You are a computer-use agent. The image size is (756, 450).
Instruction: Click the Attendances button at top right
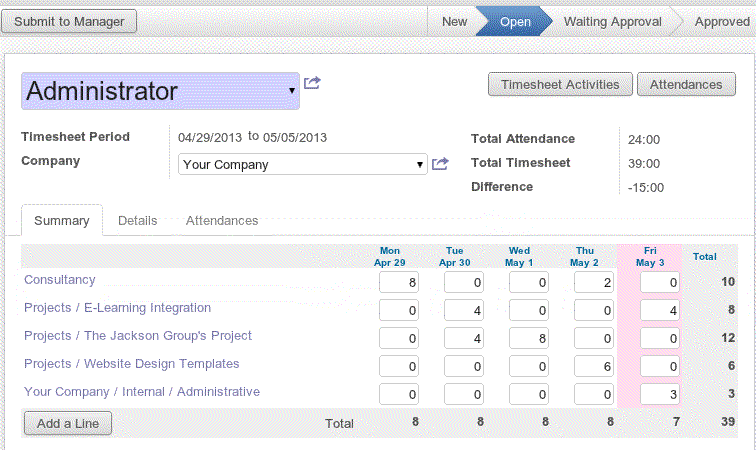pyautogui.click(x=686, y=85)
